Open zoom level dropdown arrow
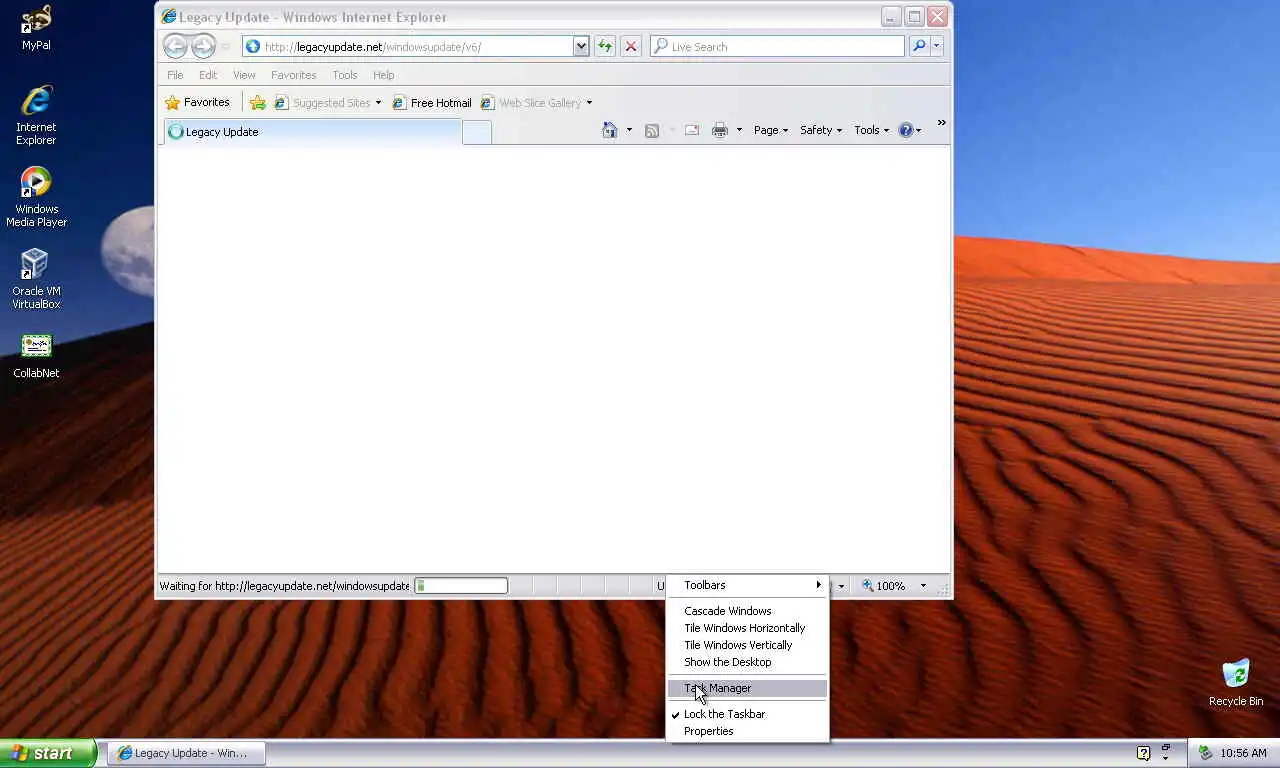This screenshot has height=768, width=1280. [923, 586]
